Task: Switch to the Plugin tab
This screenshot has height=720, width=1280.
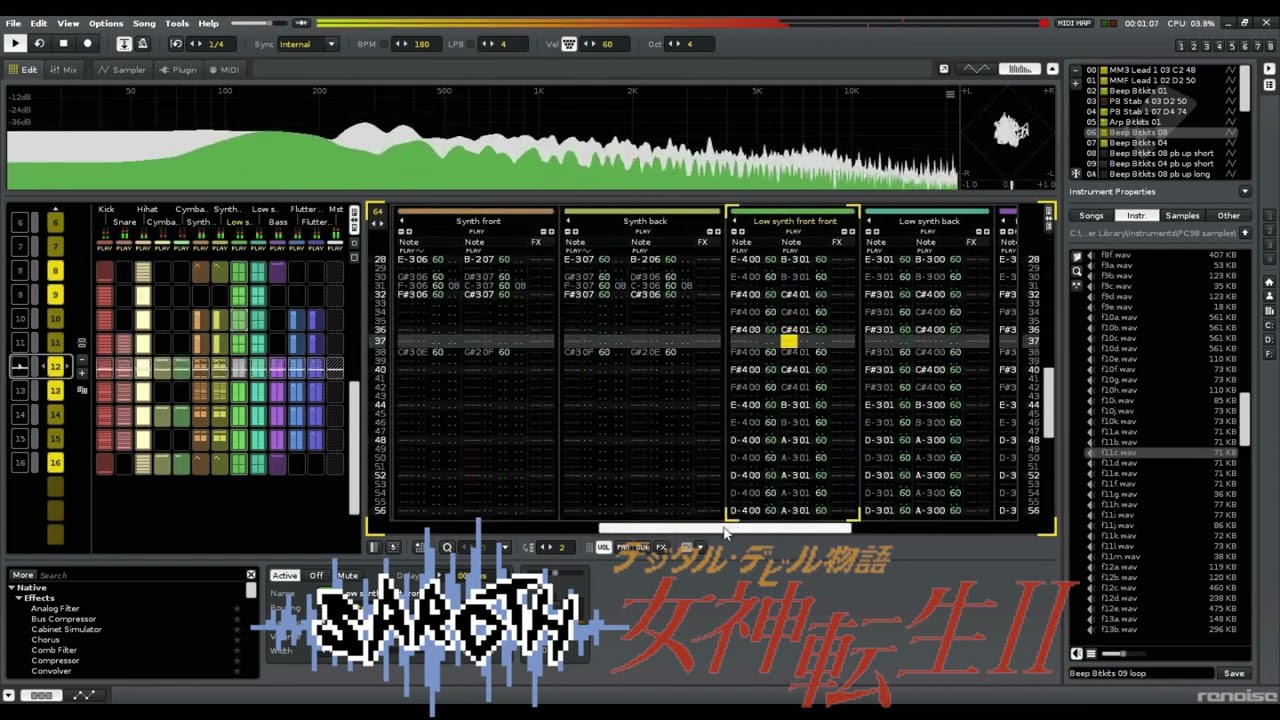Action: click(x=178, y=69)
